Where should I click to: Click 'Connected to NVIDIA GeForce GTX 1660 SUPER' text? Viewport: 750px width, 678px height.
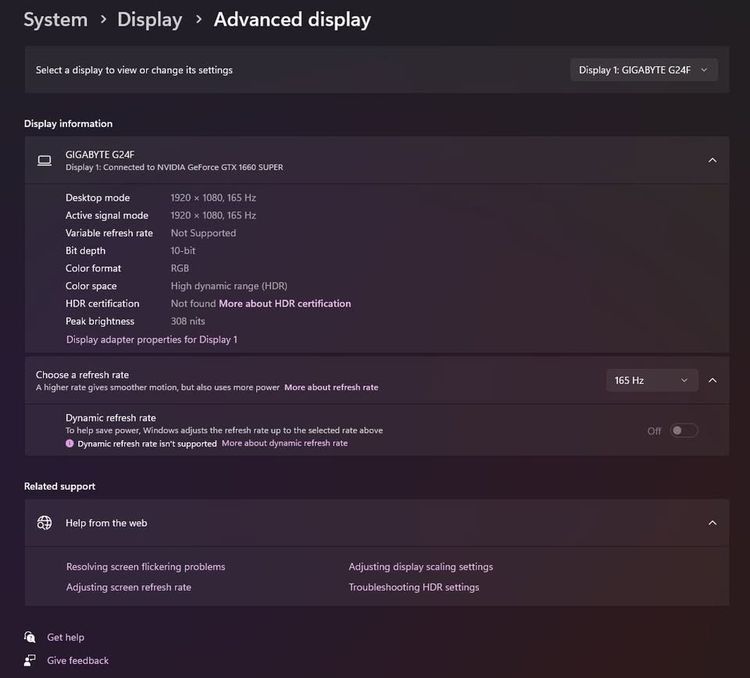193,167
